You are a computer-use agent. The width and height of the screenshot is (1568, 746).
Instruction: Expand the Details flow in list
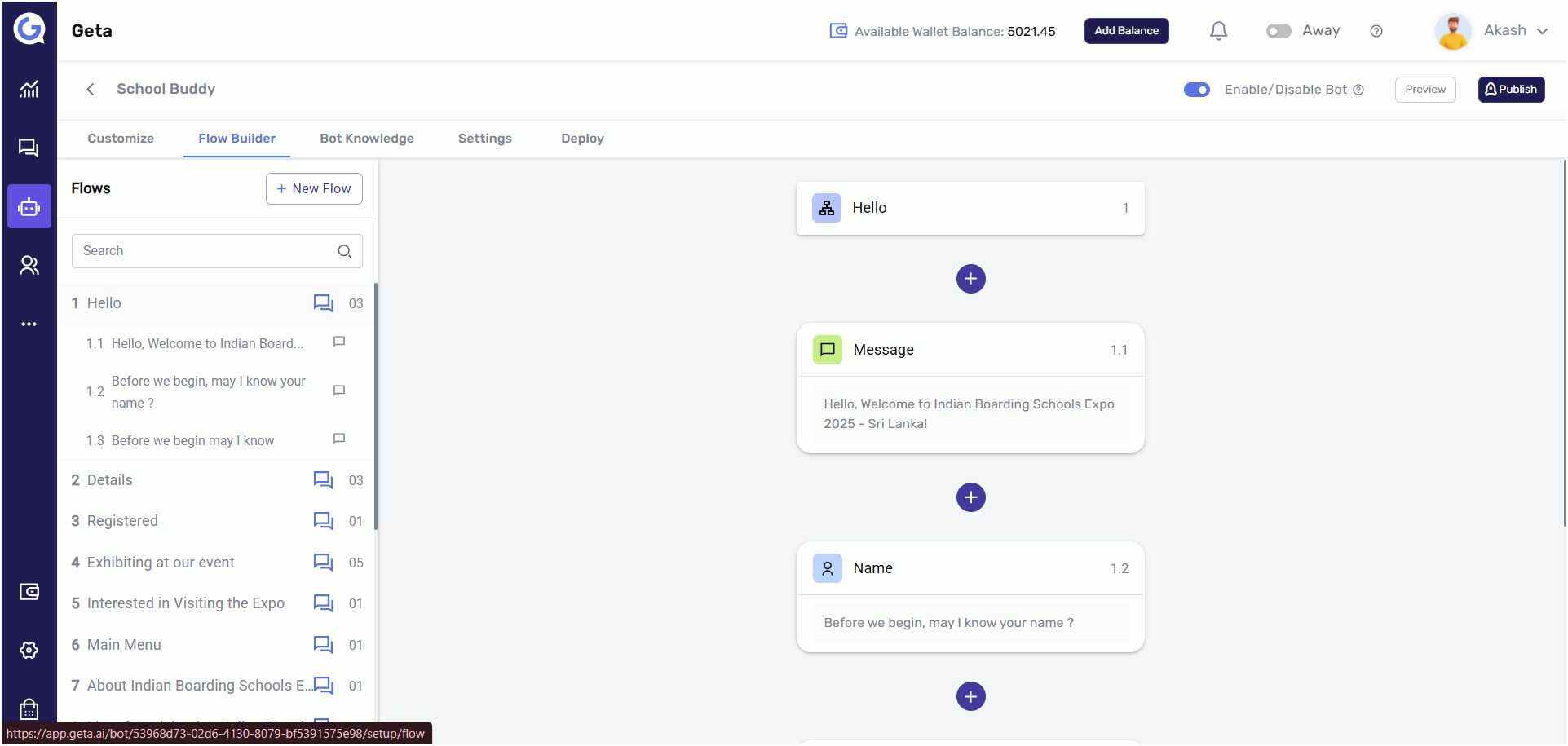(217, 480)
